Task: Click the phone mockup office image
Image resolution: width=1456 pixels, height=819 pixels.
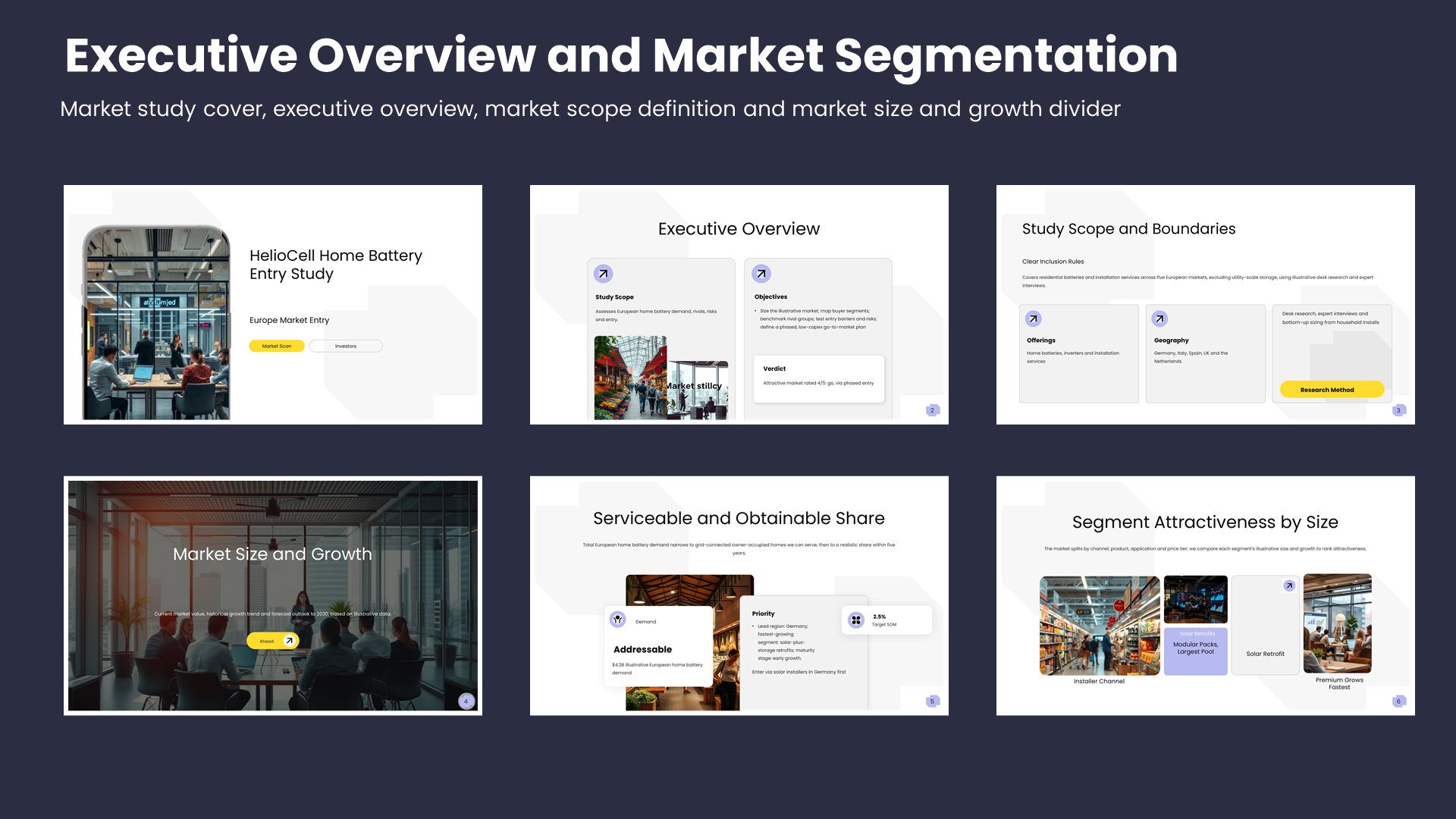Action: [157, 322]
